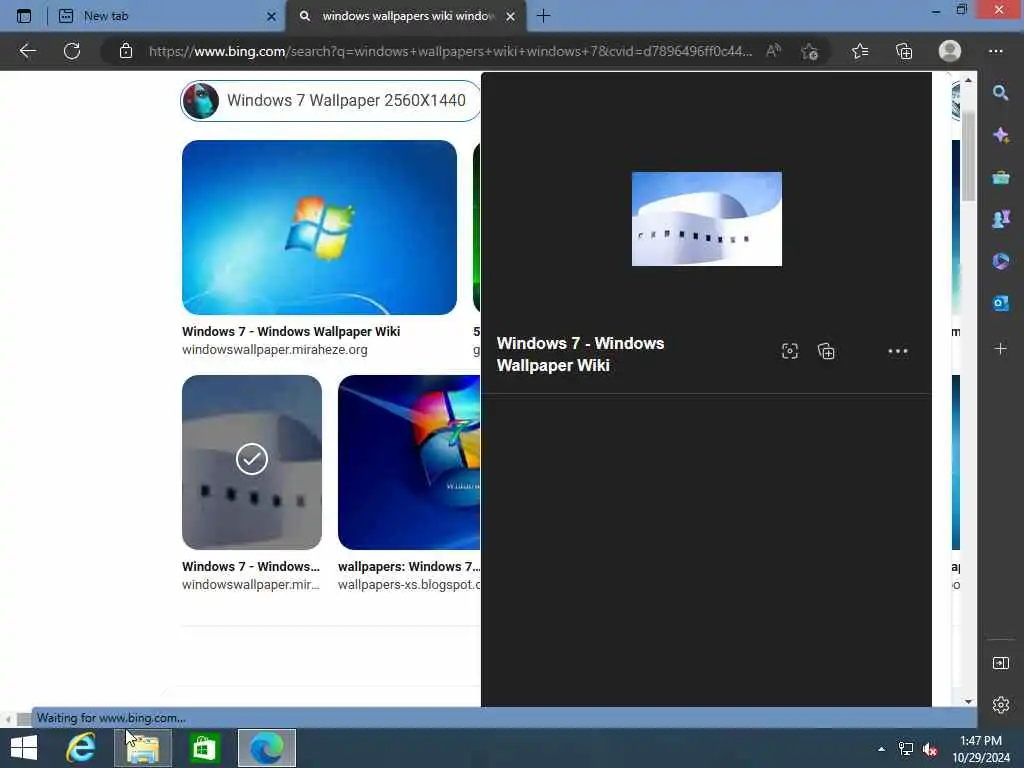Select Microsoft Edge taskbar button

click(266, 748)
